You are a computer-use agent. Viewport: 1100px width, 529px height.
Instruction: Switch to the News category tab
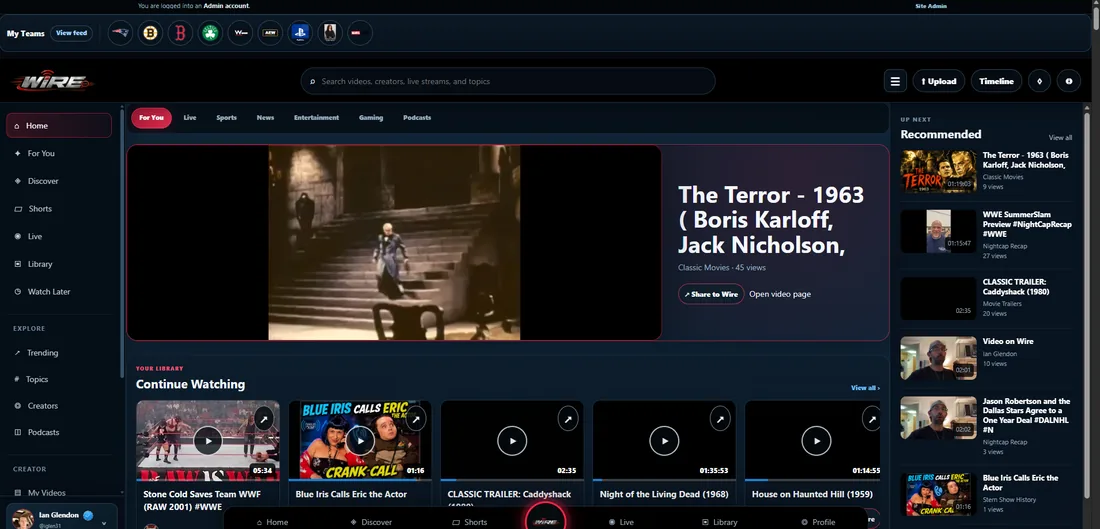(265, 118)
